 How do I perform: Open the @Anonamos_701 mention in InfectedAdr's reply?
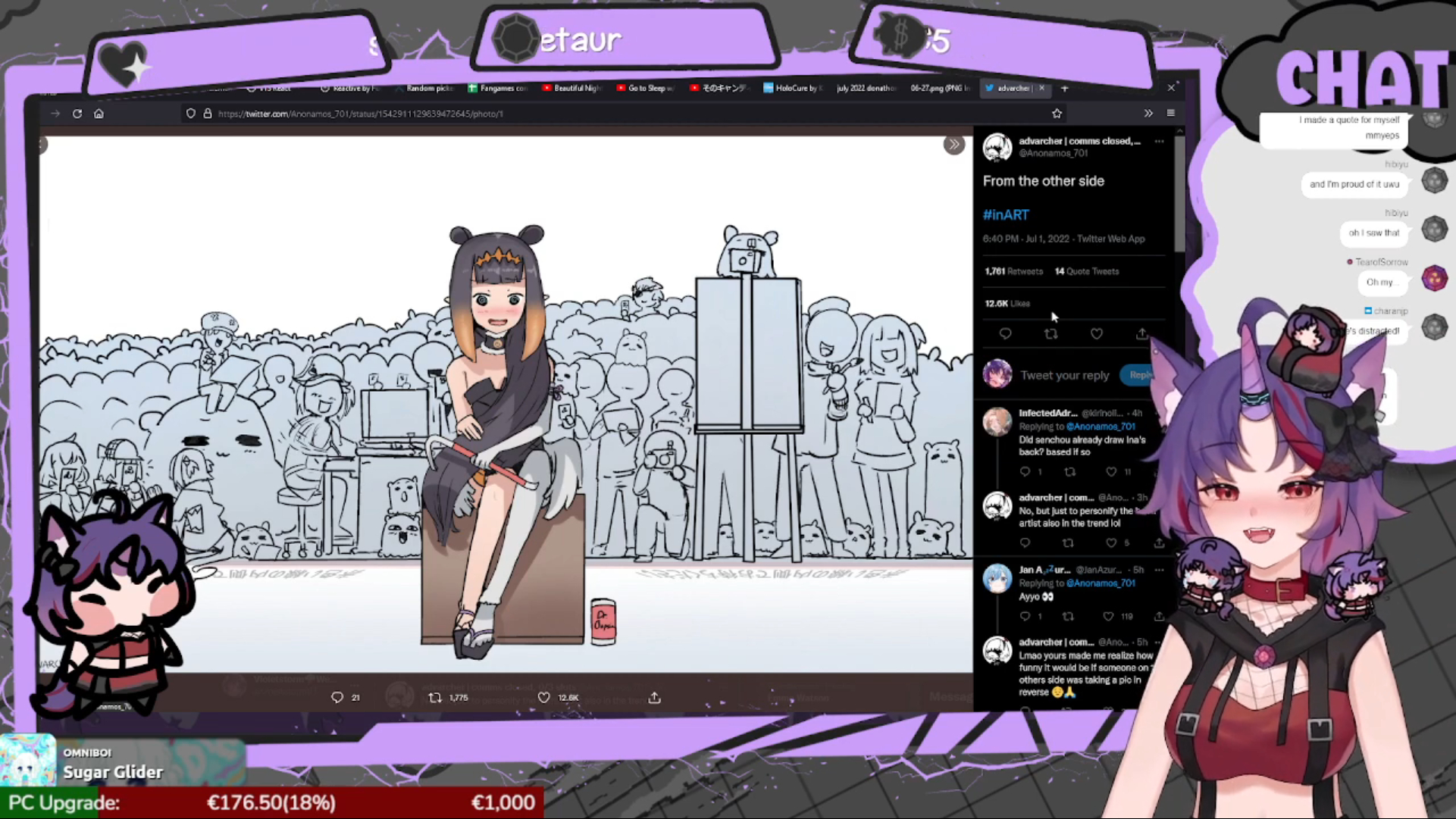point(1101,427)
